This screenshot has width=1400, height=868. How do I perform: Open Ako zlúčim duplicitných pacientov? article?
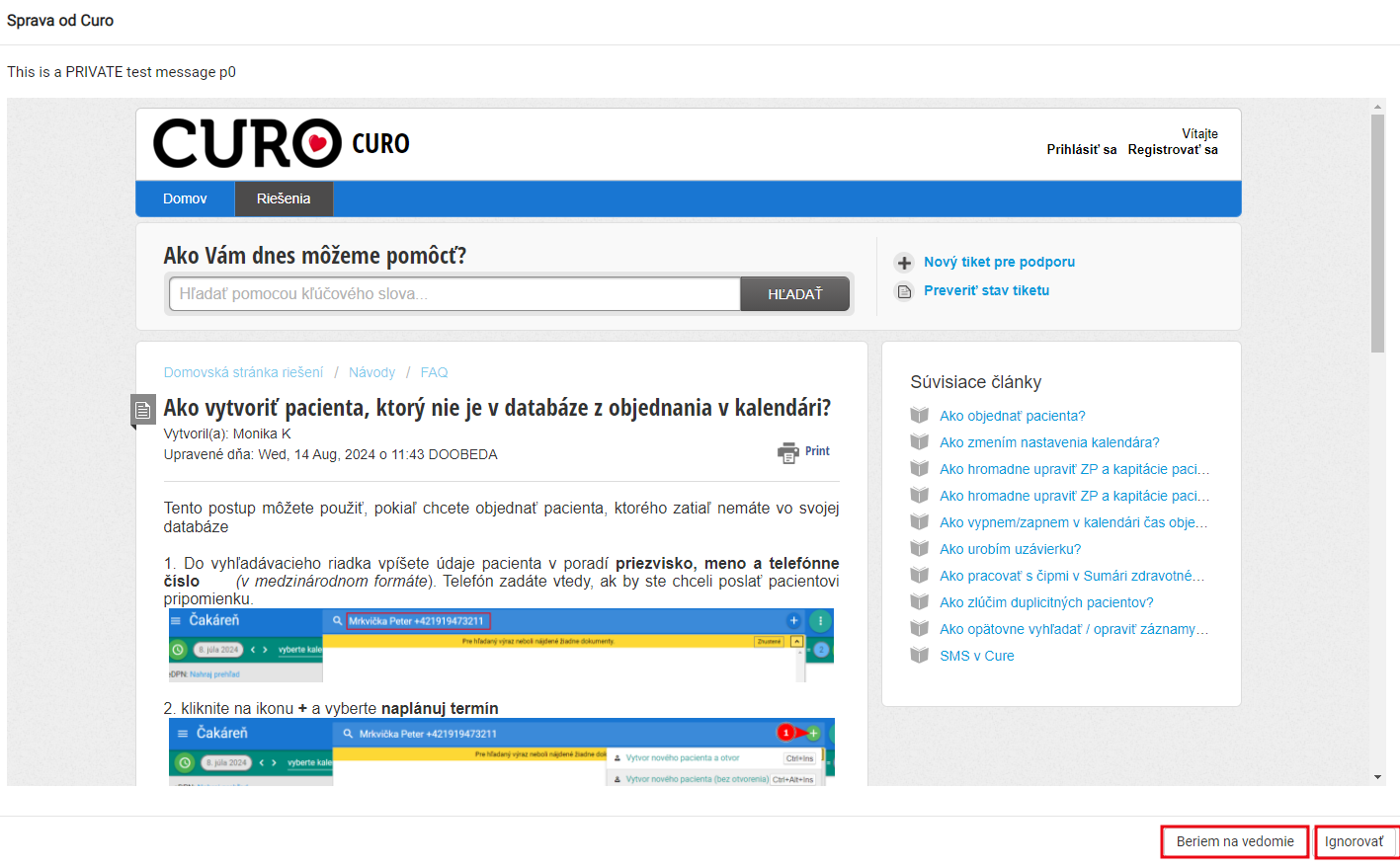click(x=1046, y=602)
